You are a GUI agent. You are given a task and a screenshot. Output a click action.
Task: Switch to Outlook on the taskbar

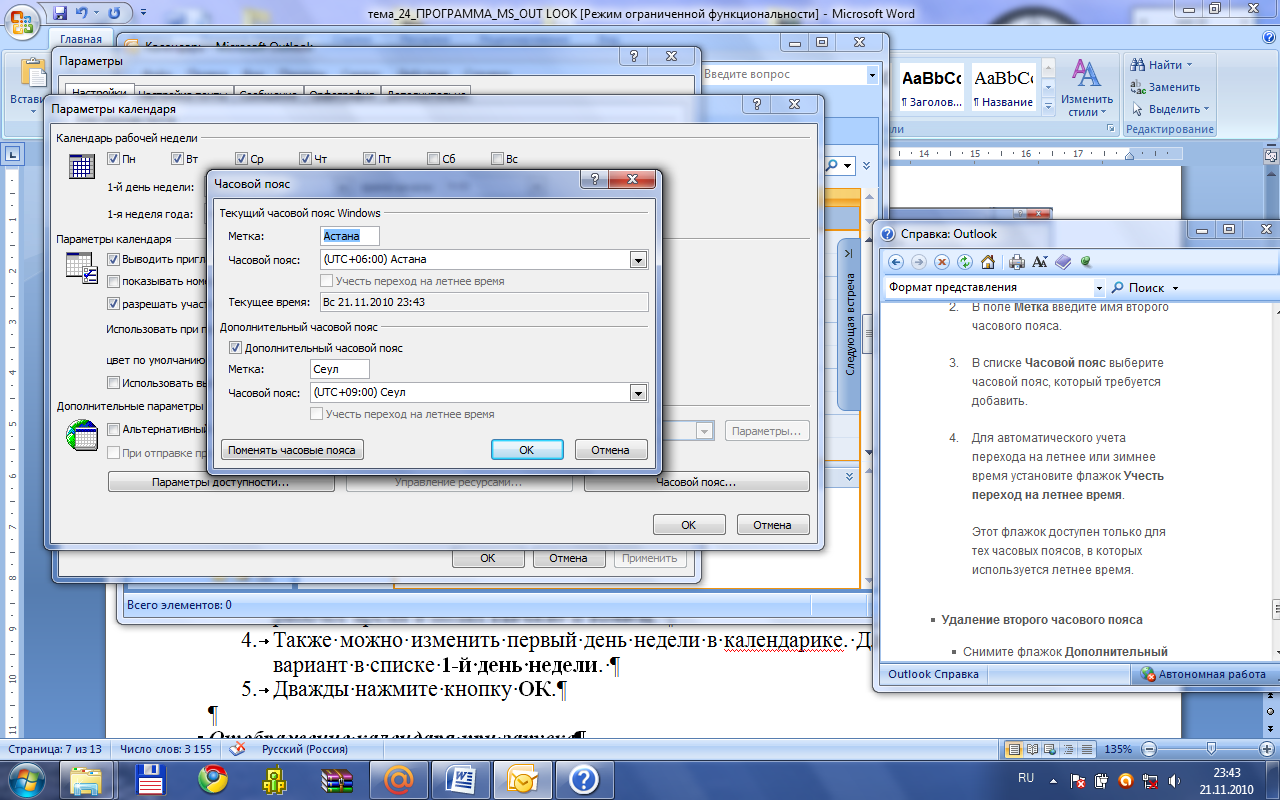coord(523,778)
